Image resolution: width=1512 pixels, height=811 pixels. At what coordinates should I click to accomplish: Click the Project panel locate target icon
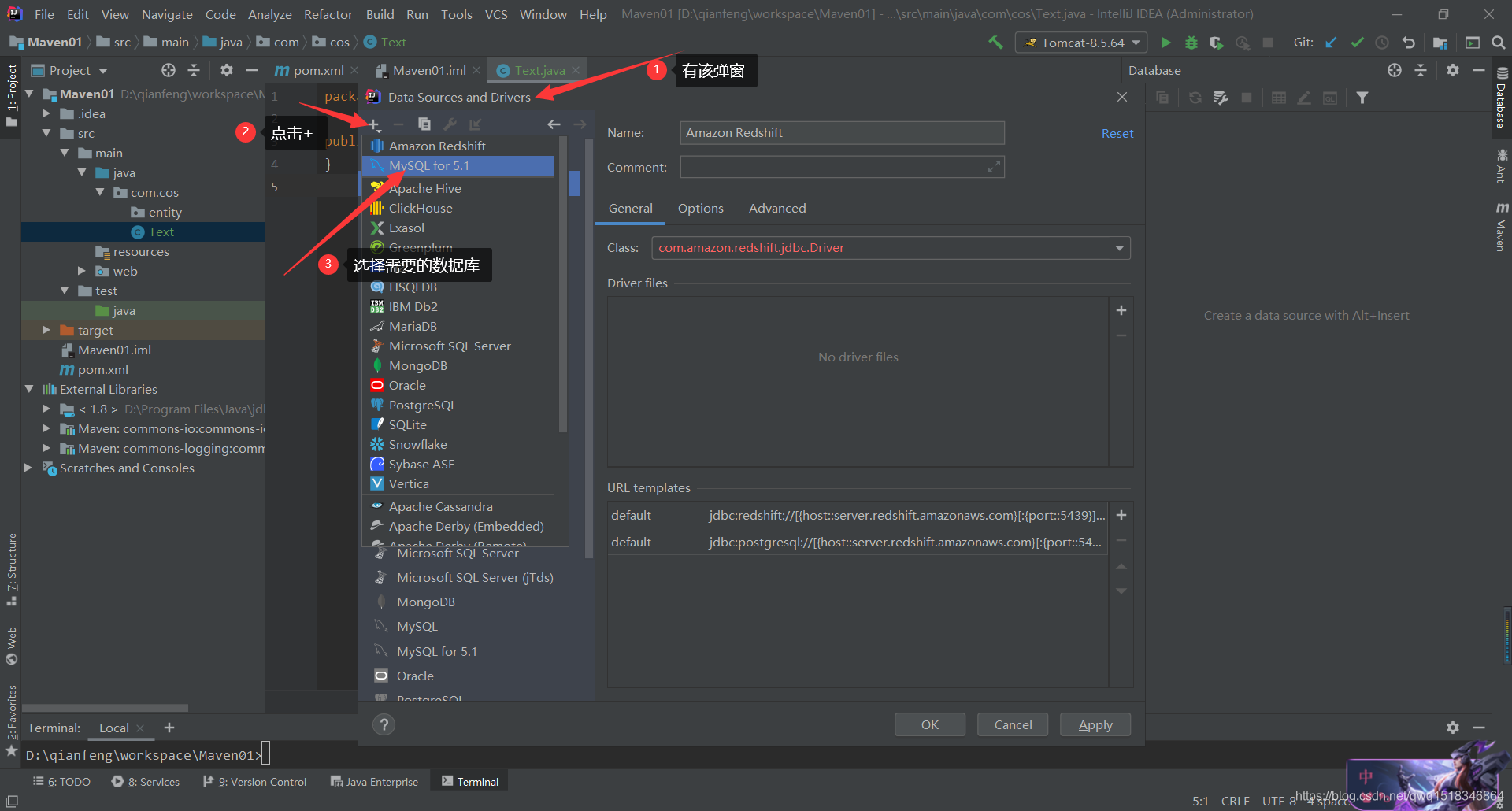point(169,70)
